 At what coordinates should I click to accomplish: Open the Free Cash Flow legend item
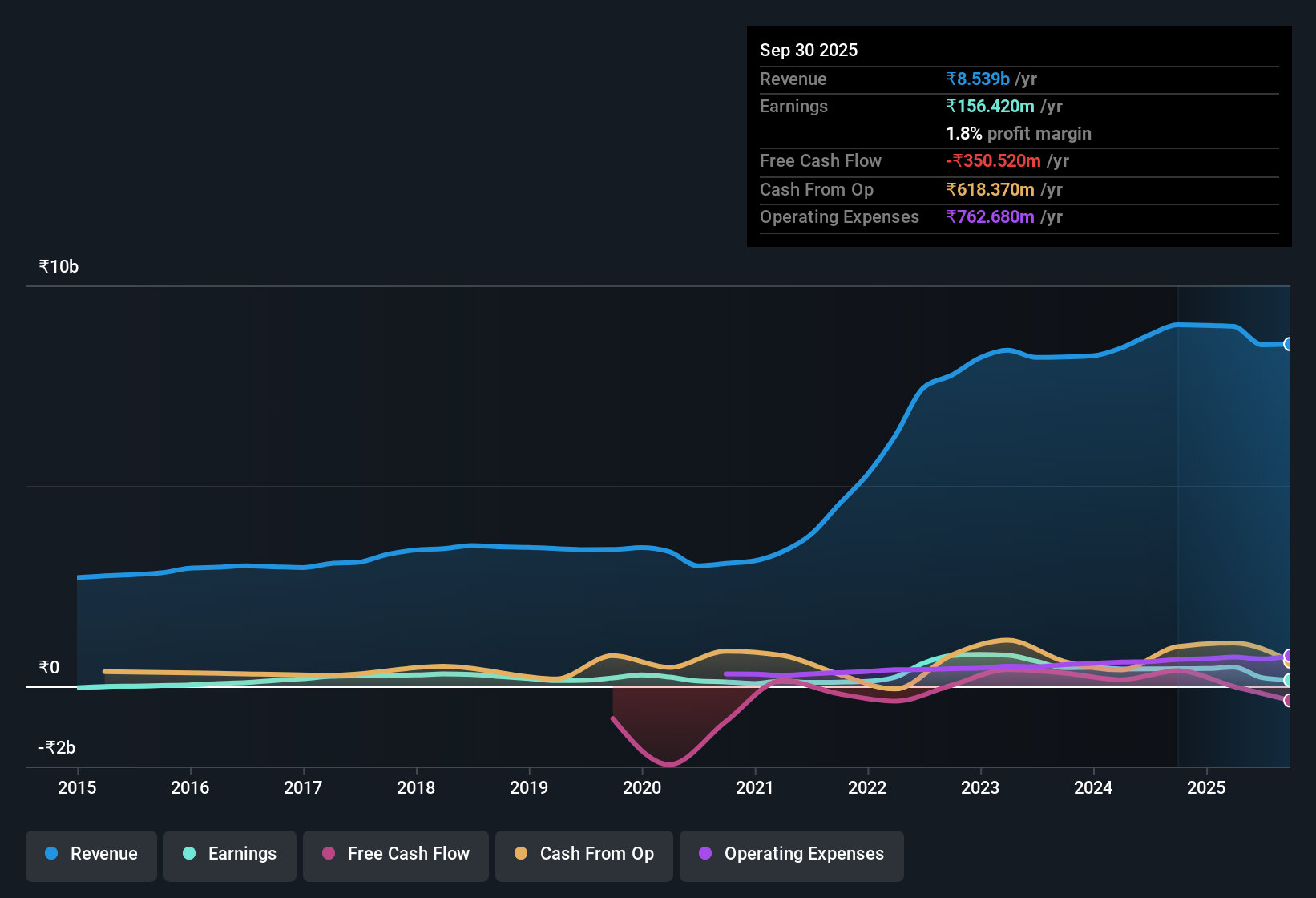(x=395, y=855)
